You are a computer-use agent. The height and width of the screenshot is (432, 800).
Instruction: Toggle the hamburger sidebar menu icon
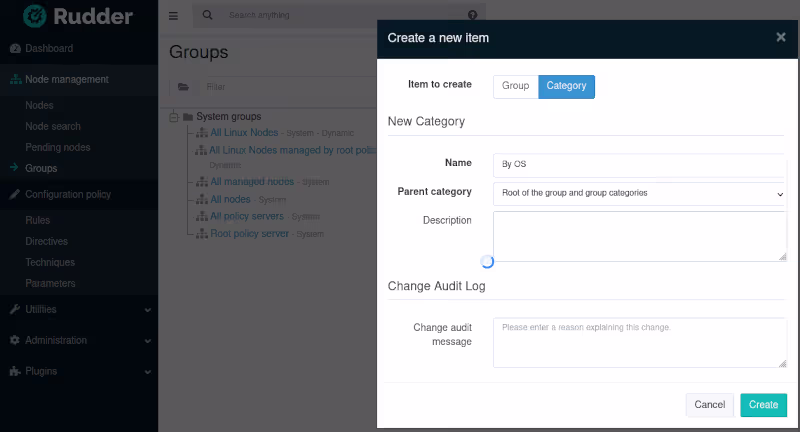(173, 16)
